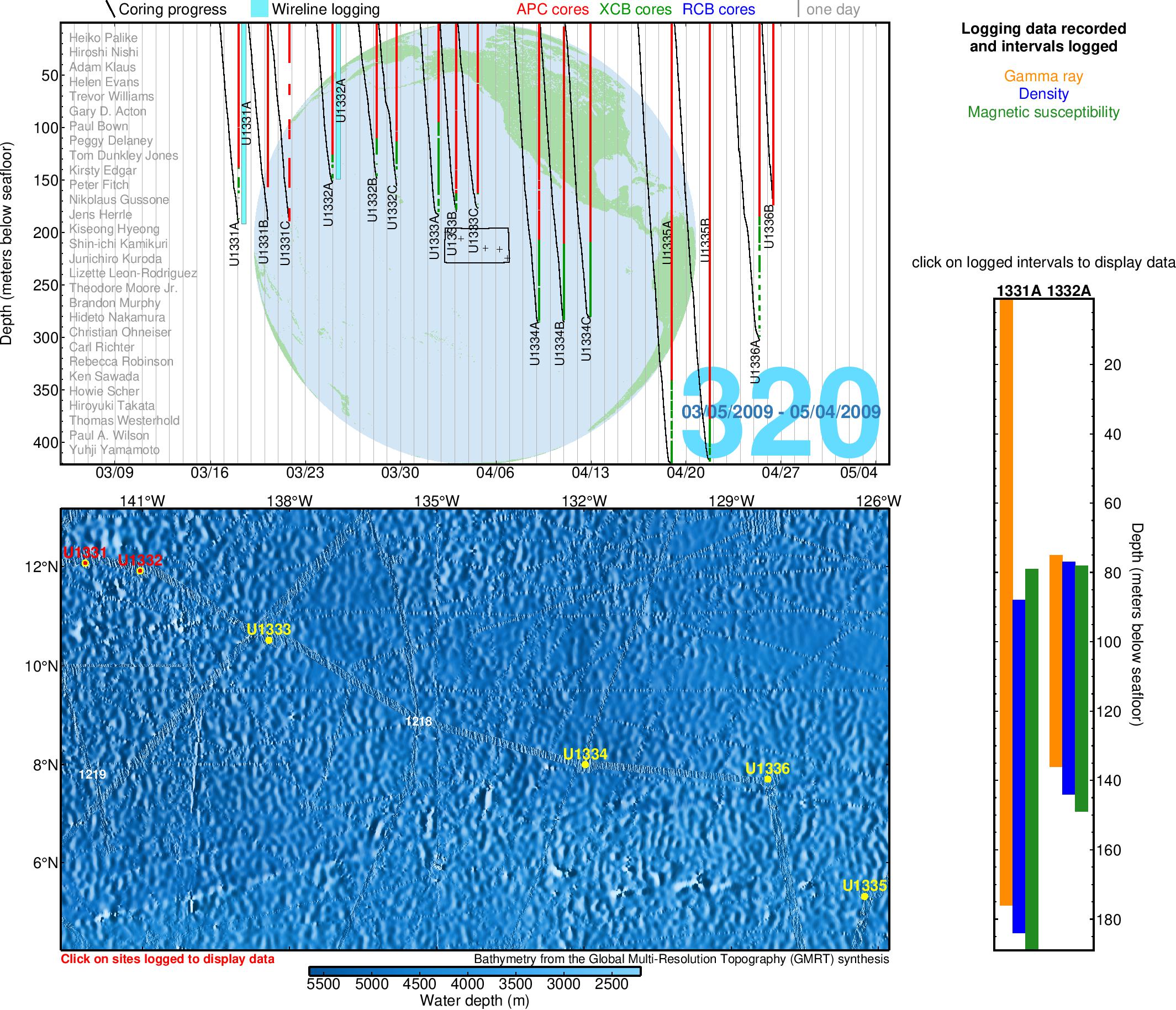Click the Wireline logging legend swatch
The width and height of the screenshot is (1176, 1010).
[259, 9]
